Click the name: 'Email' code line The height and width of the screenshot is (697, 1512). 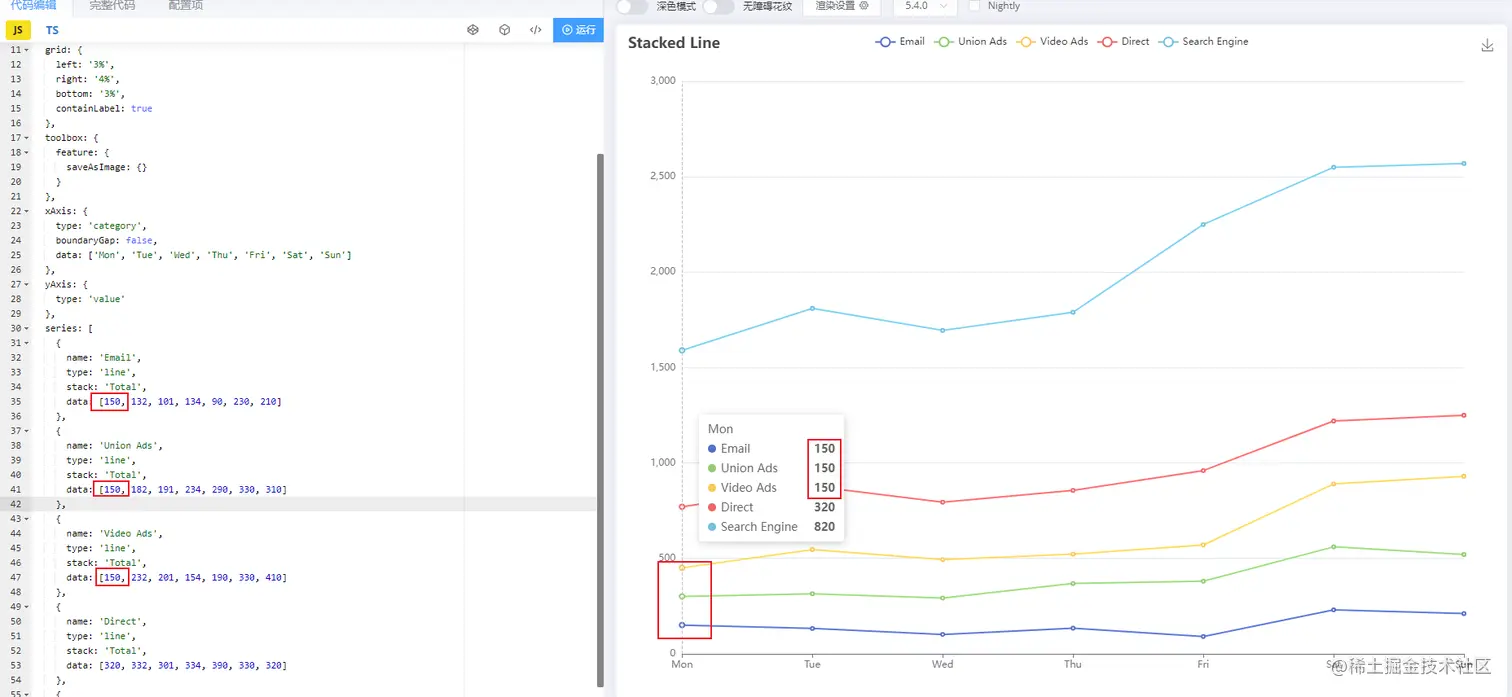(x=104, y=357)
